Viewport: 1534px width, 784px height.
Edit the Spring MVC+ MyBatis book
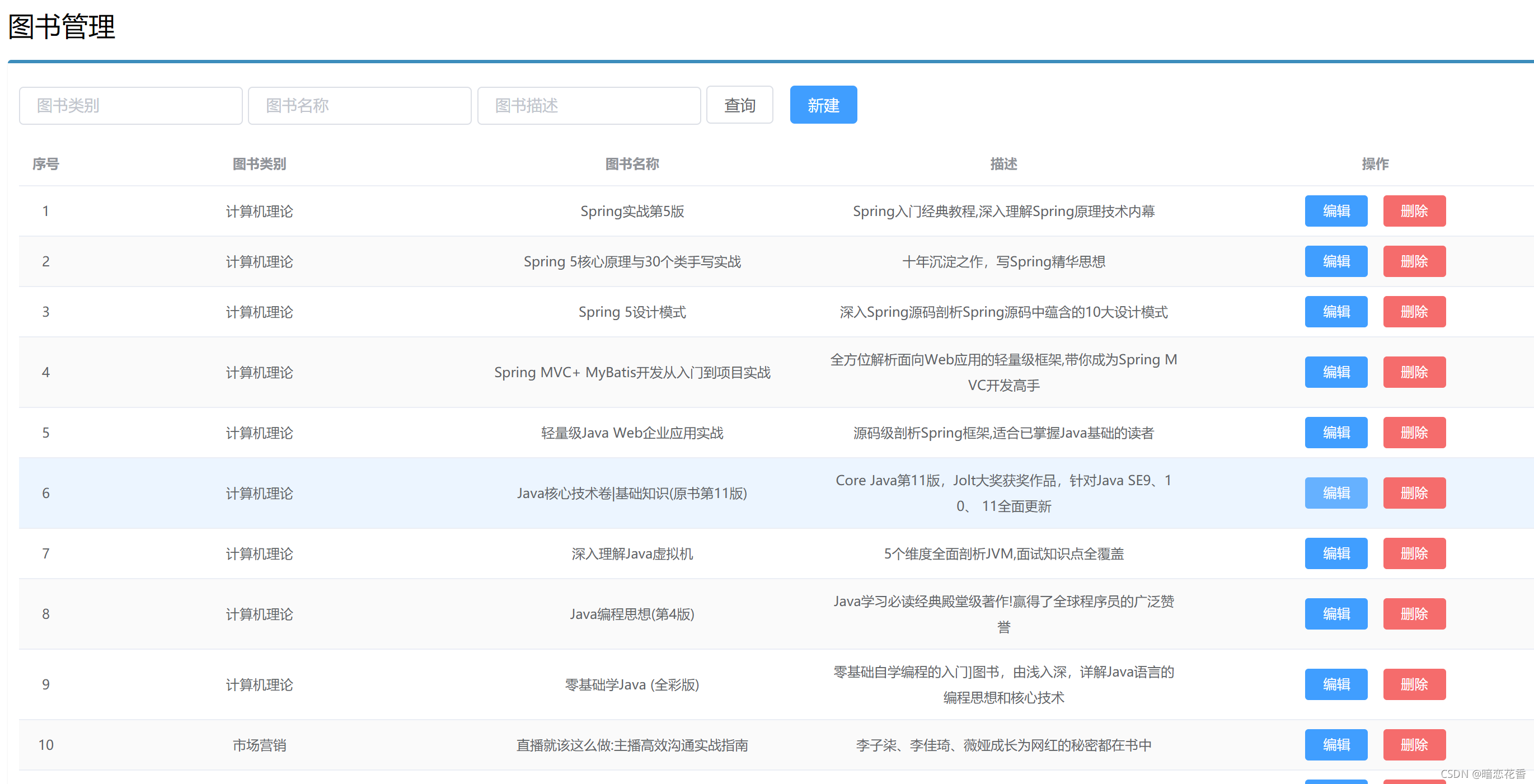(1336, 372)
